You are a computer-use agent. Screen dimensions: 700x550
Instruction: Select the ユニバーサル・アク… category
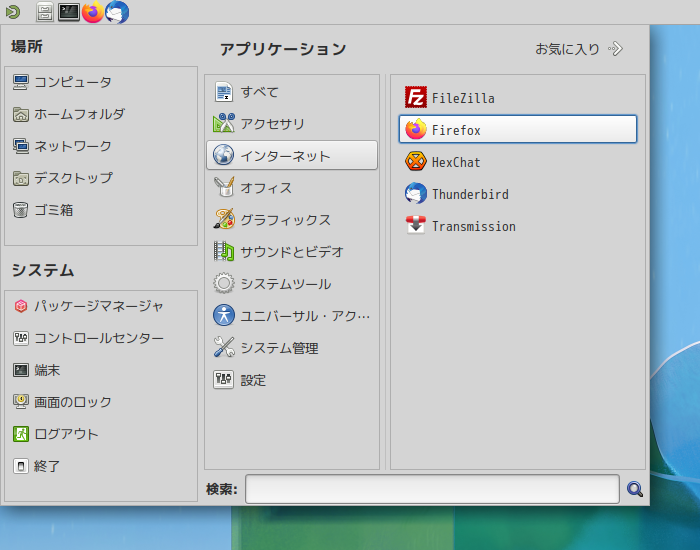[292, 316]
